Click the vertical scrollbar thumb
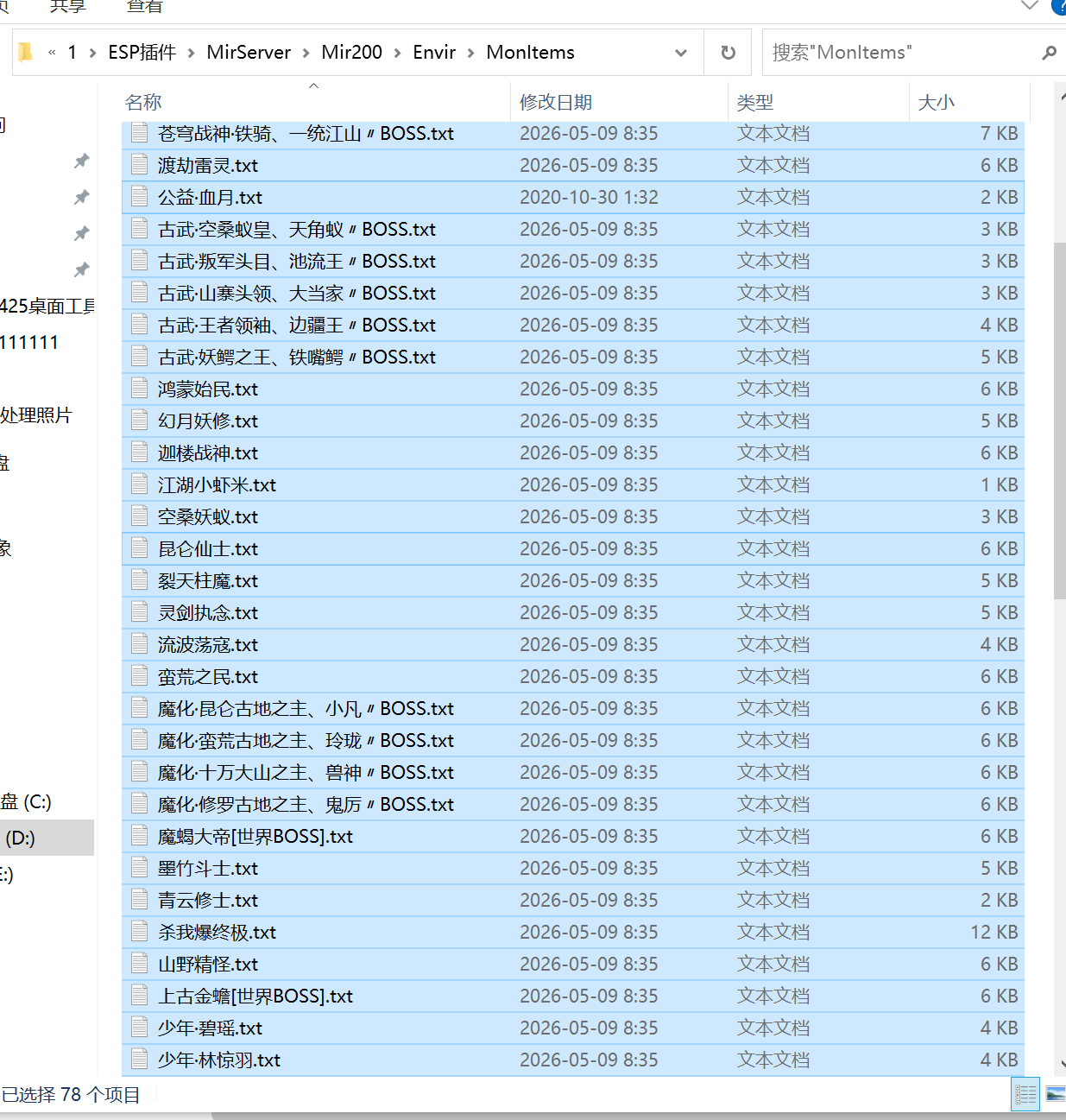1066x1120 pixels. 1060,421
